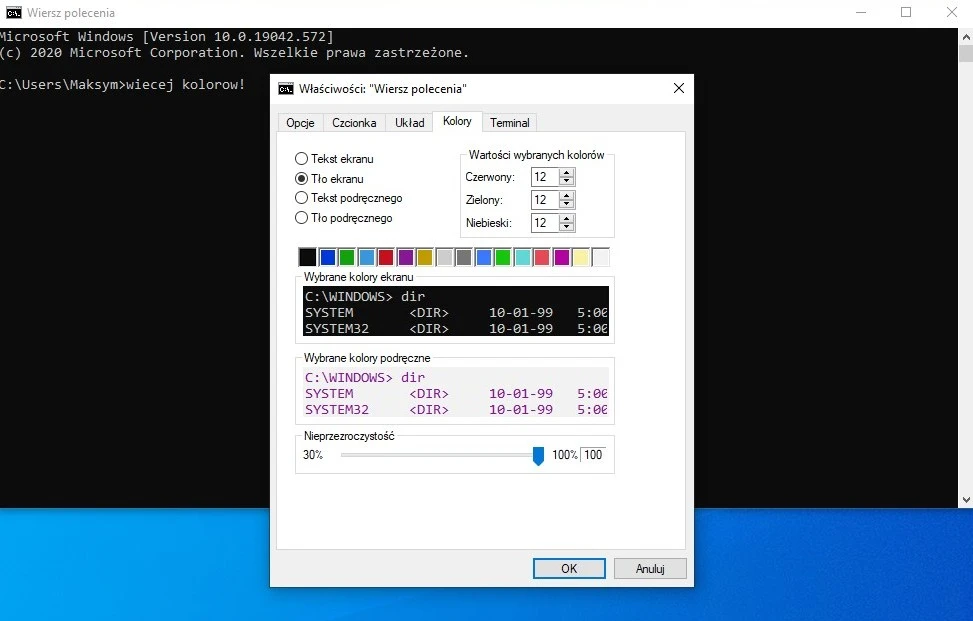973x621 pixels.
Task: Choose the Tło podręcznego radio button
Action: pos(302,218)
